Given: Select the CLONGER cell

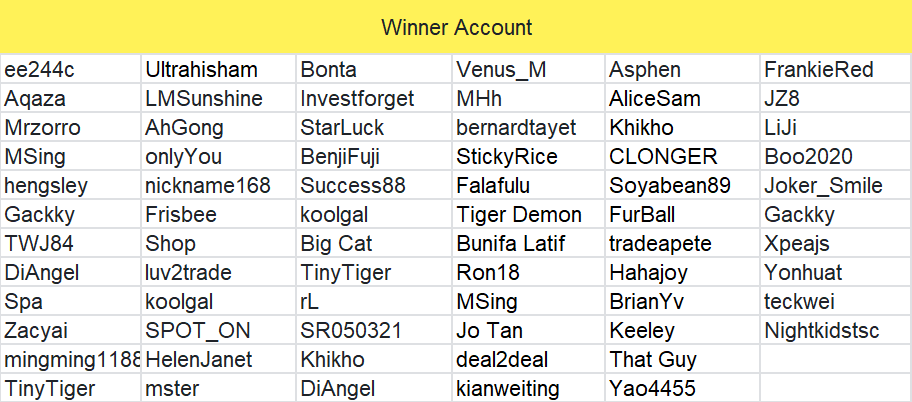Looking at the screenshot, I should [x=682, y=156].
